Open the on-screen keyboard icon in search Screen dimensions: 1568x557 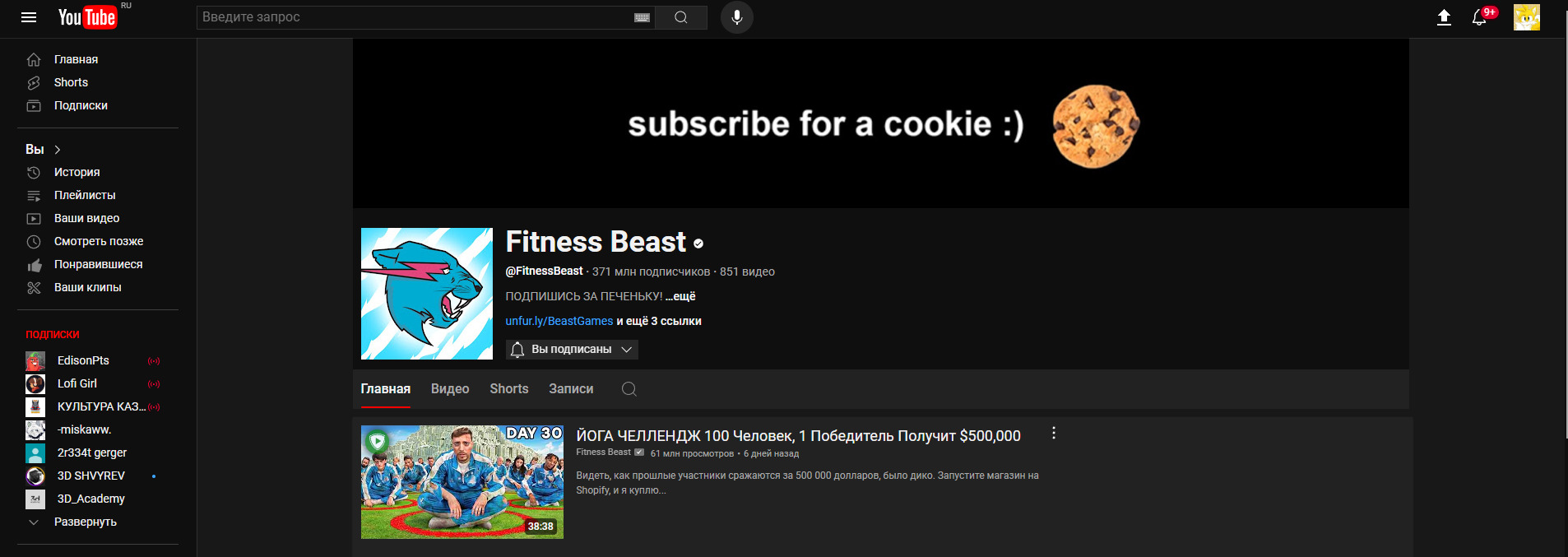(643, 17)
